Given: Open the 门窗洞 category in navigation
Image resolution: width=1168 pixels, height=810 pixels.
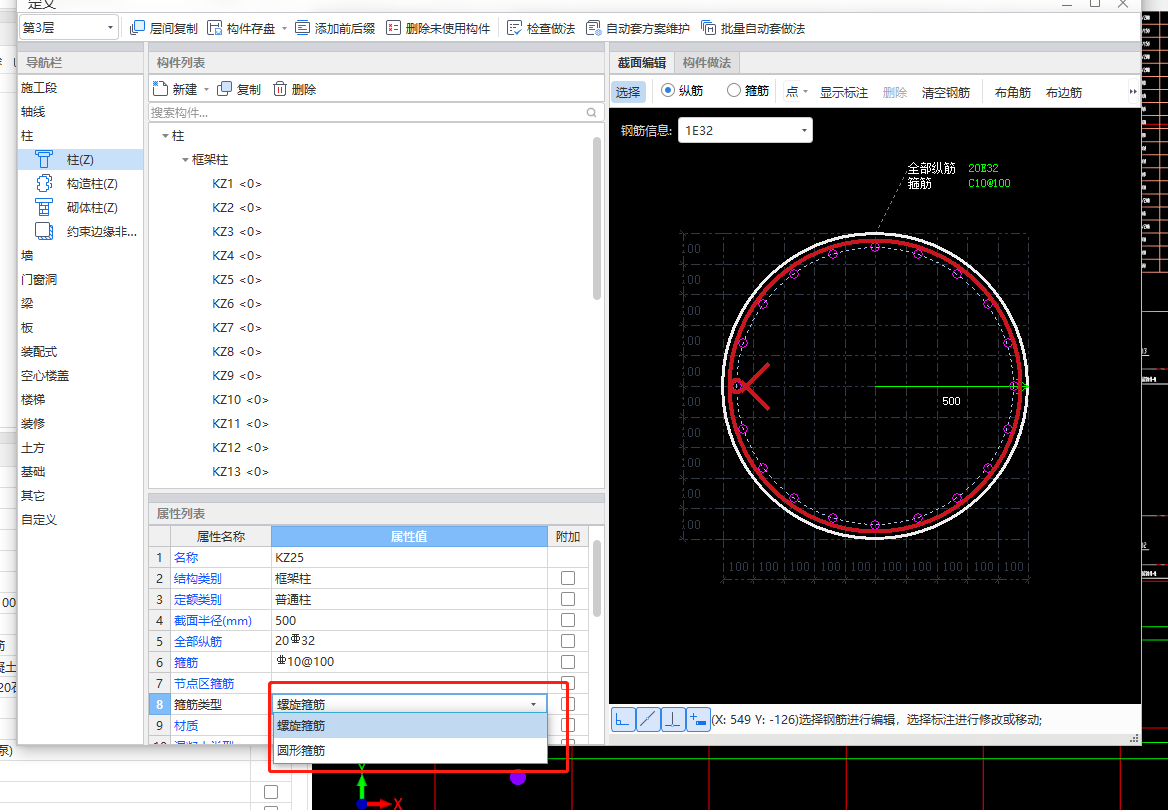Looking at the screenshot, I should (39, 279).
